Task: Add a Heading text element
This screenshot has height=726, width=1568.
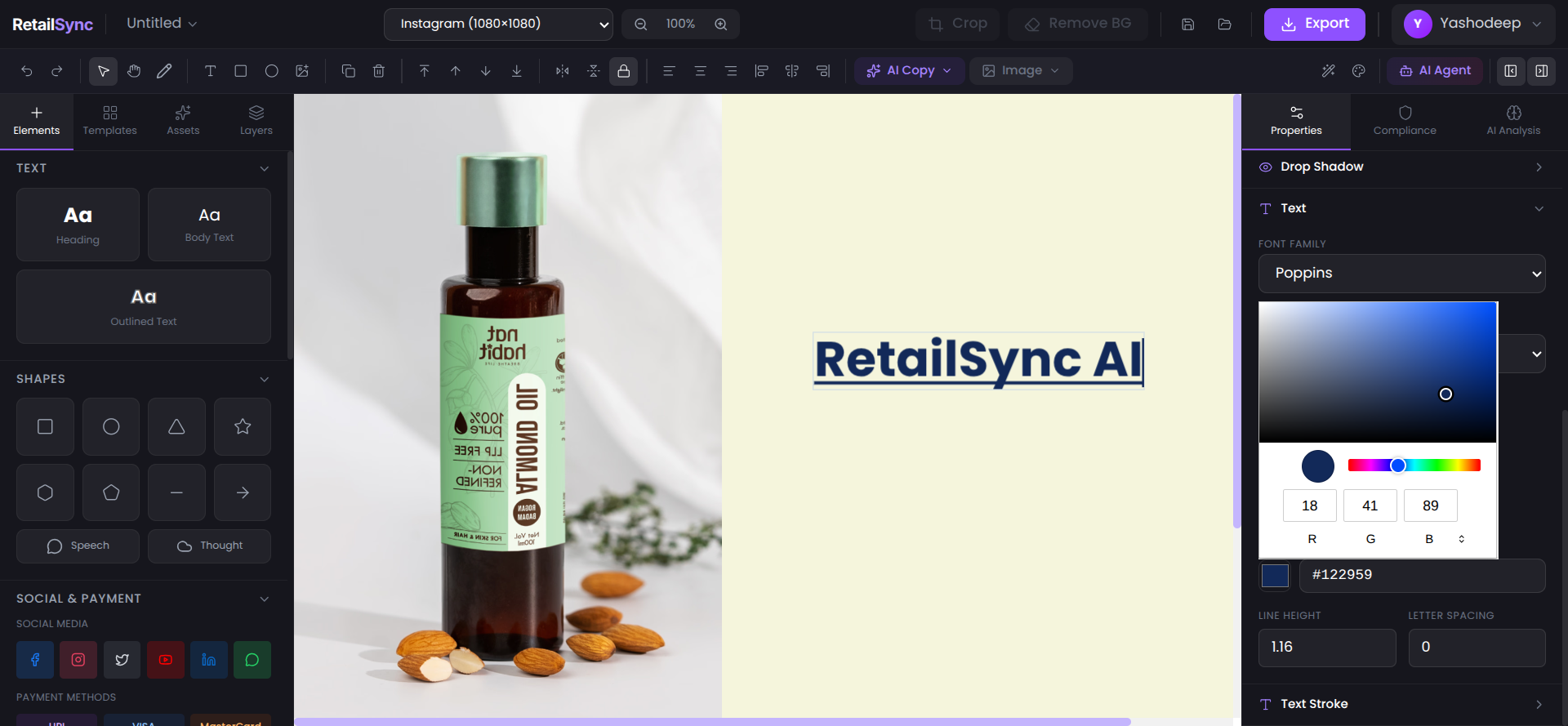Action: tap(78, 225)
